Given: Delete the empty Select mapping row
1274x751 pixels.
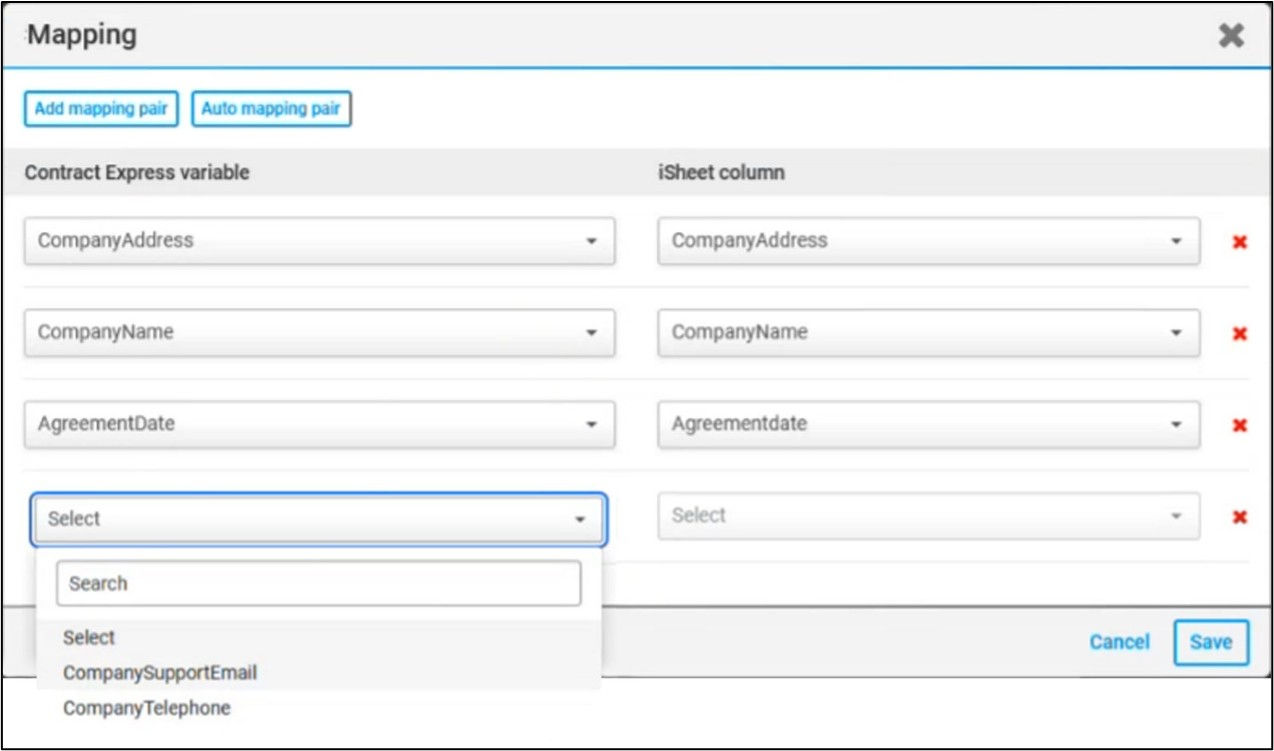Looking at the screenshot, I should [x=1239, y=517].
